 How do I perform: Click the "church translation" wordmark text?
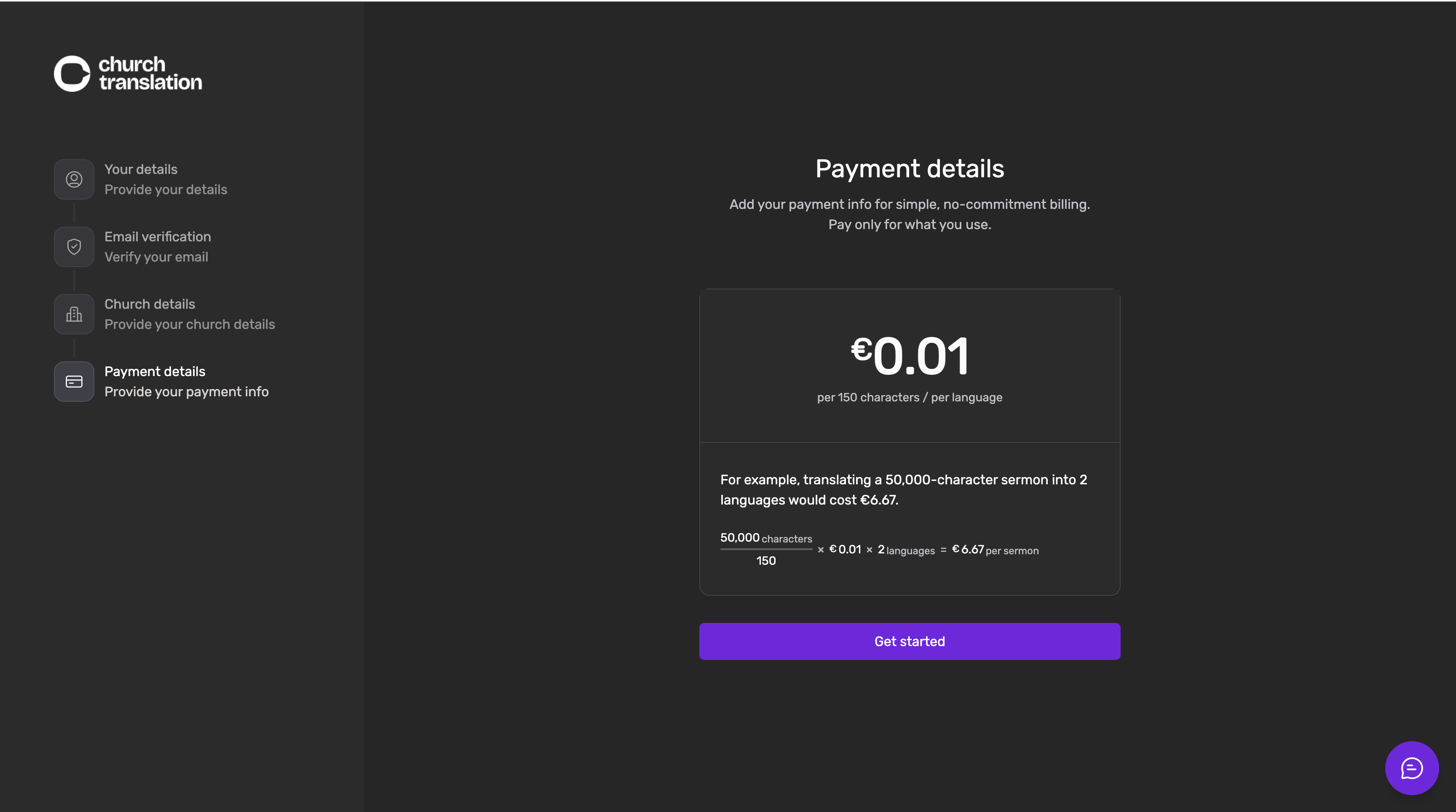(x=150, y=73)
